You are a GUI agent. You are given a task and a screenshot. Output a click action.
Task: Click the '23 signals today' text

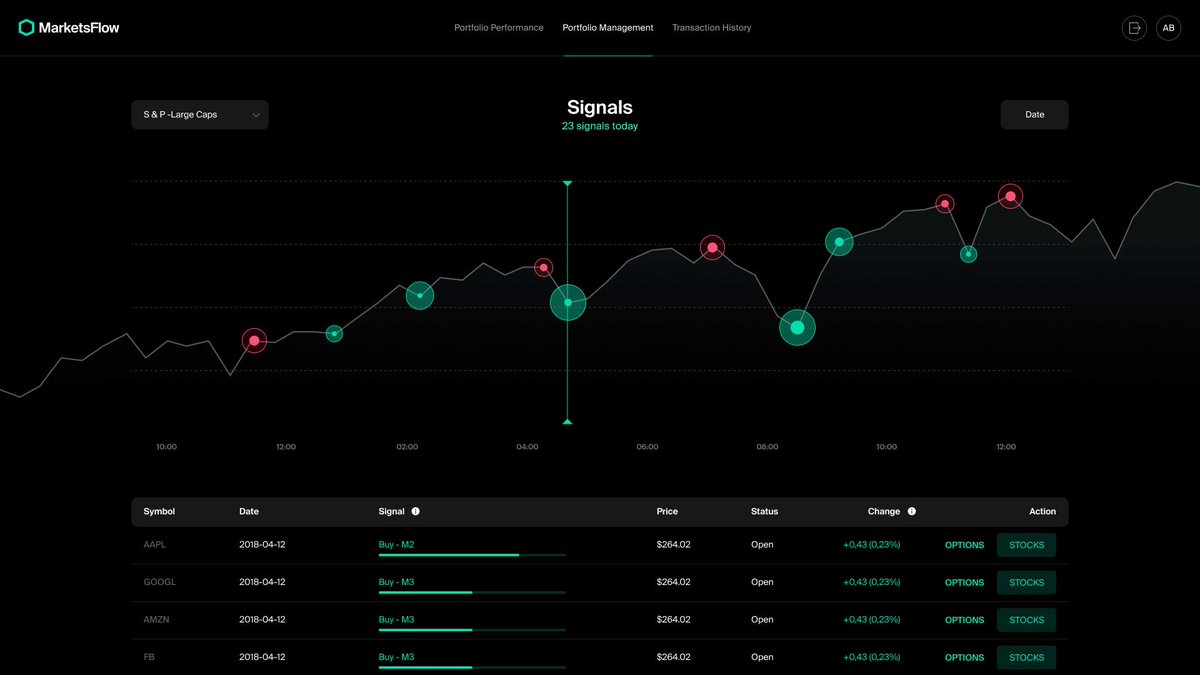(600, 126)
